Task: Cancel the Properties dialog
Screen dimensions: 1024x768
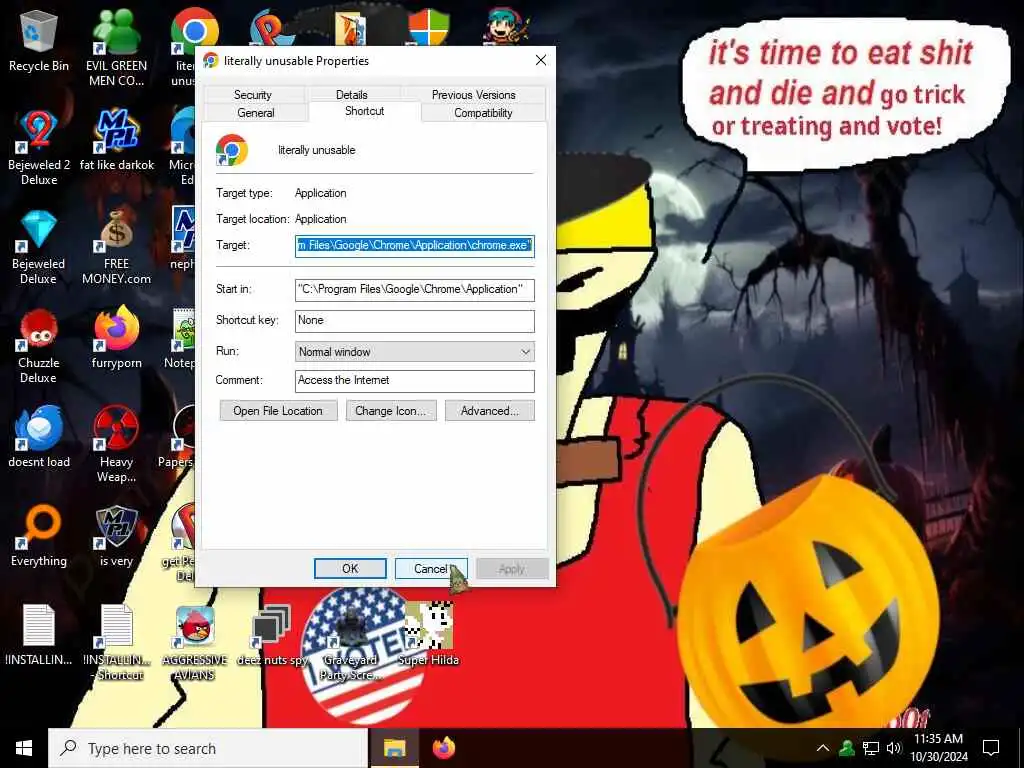Action: pos(431,569)
